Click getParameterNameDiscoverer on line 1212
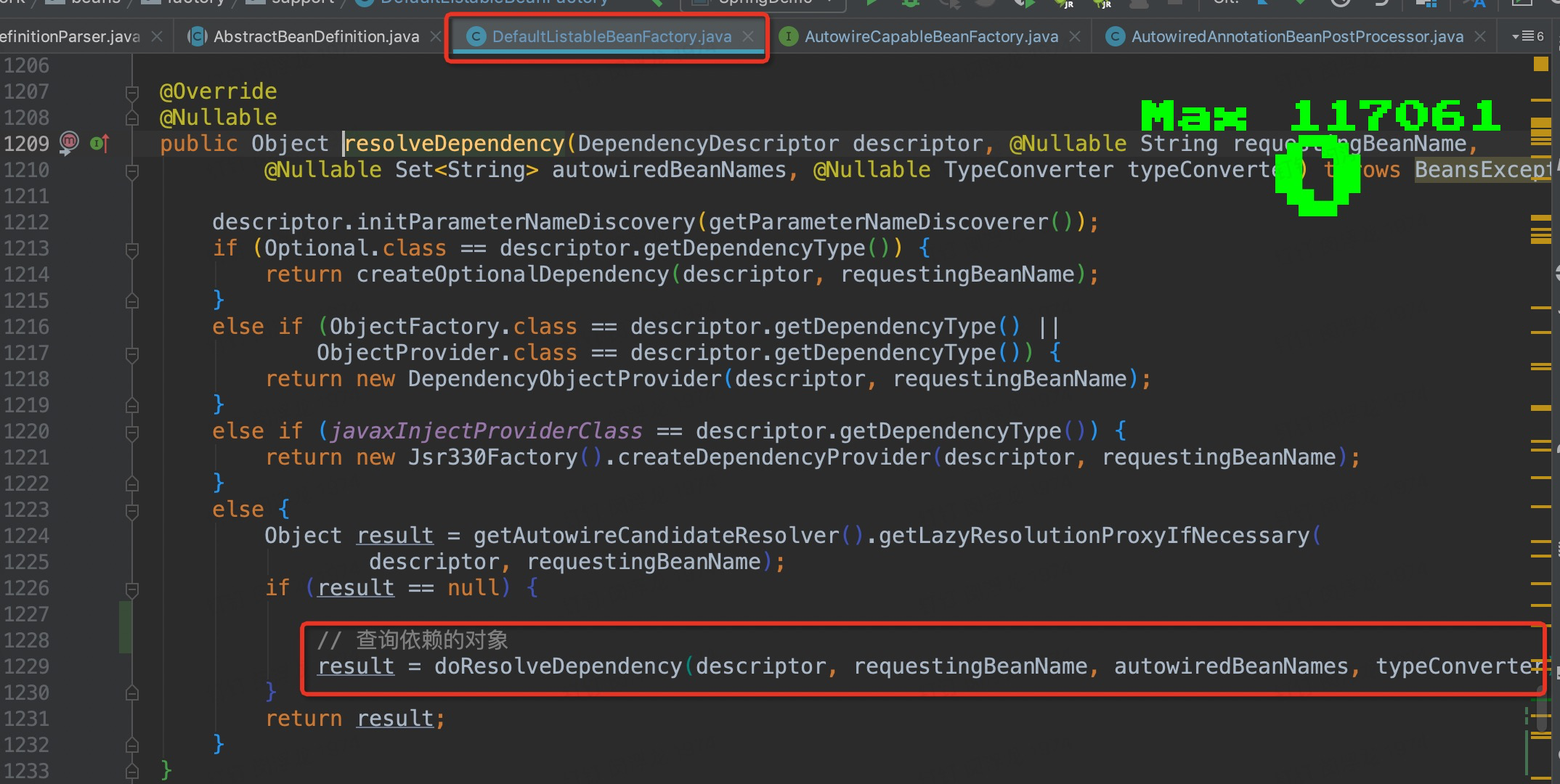Screen dimensions: 1560x784 (879, 222)
